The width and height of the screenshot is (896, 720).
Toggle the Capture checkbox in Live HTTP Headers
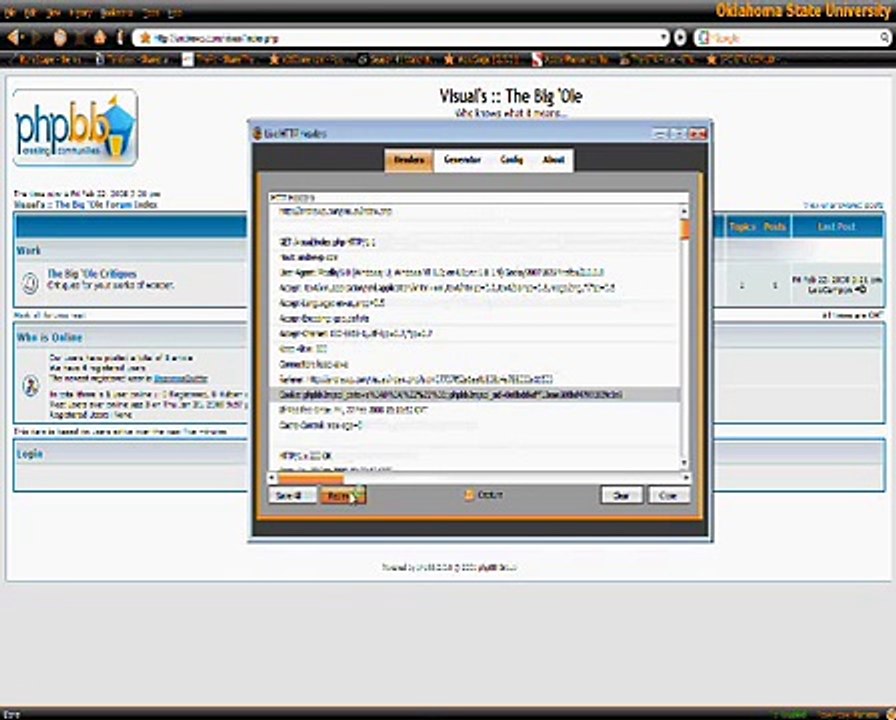coord(470,495)
